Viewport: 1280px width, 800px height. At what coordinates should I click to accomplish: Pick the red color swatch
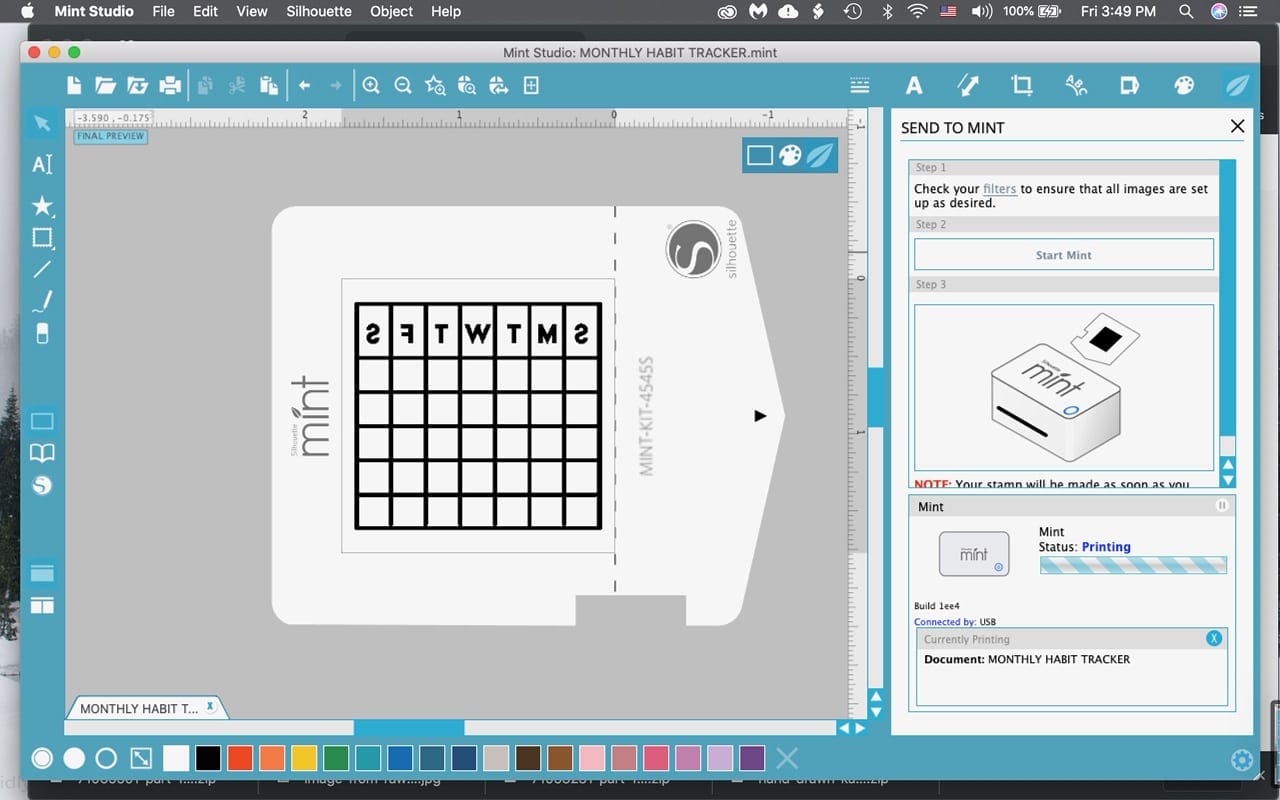[240, 758]
